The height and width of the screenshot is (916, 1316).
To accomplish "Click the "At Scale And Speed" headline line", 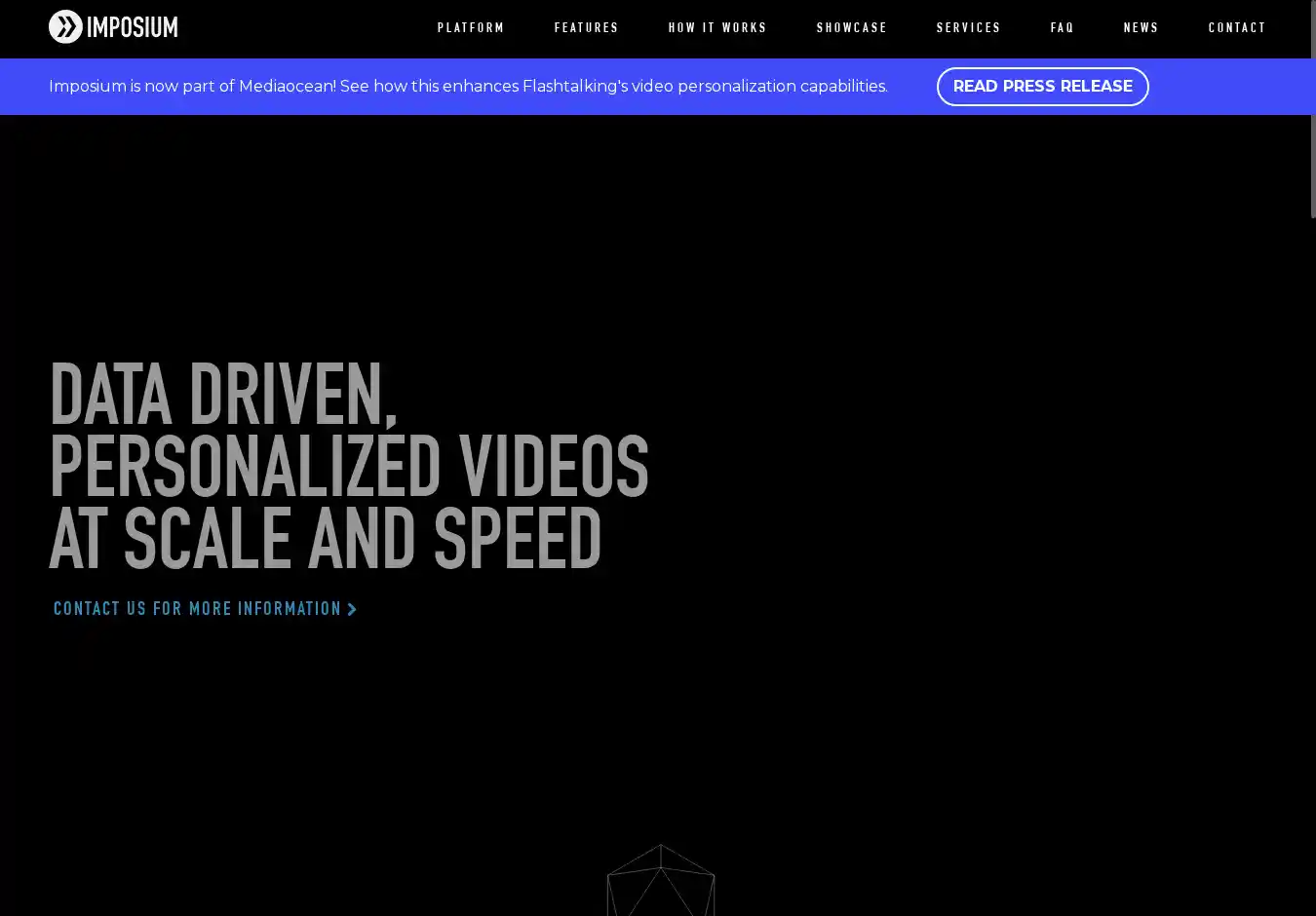I will tap(325, 538).
